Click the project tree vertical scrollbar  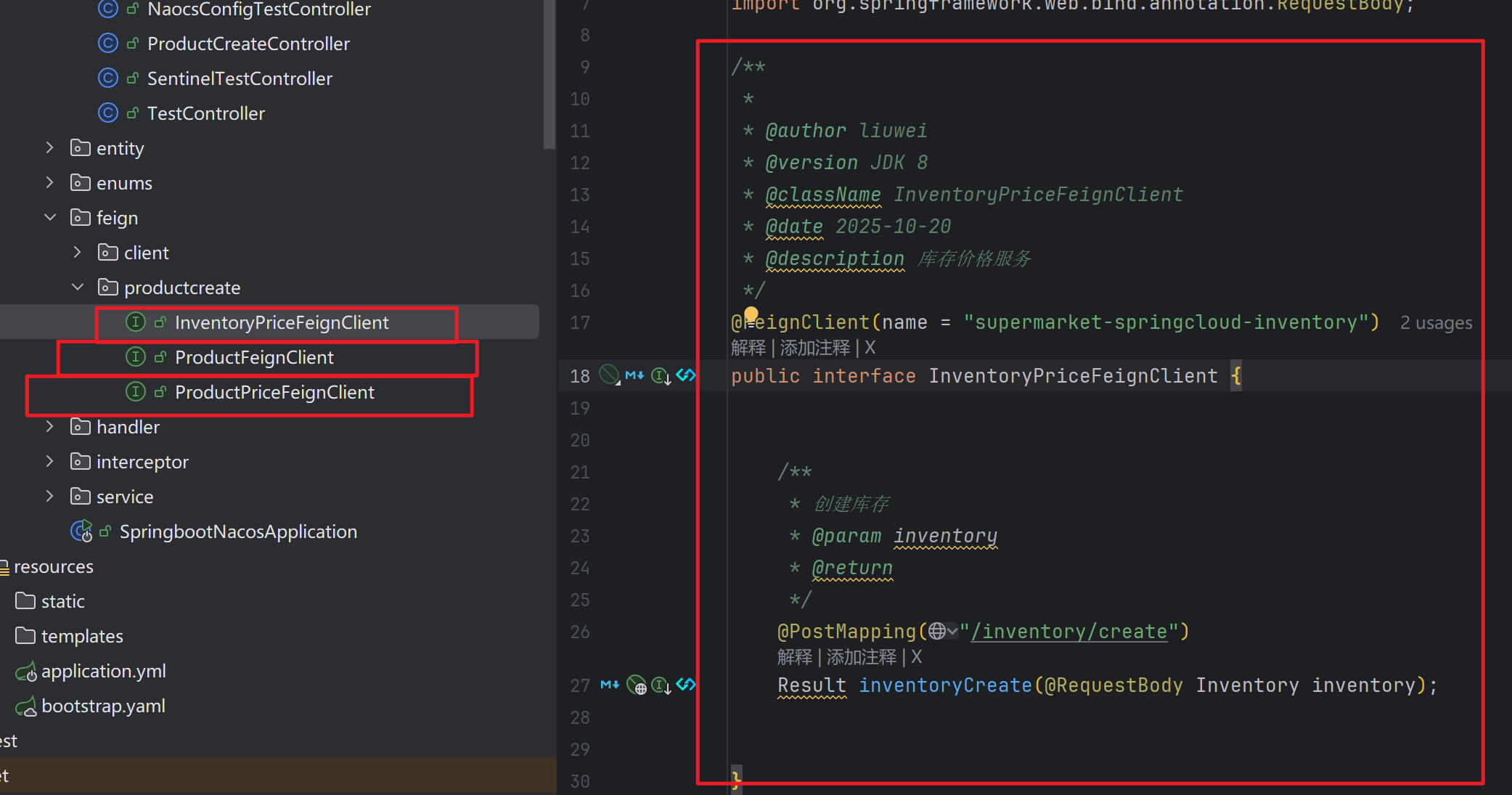tap(549, 73)
